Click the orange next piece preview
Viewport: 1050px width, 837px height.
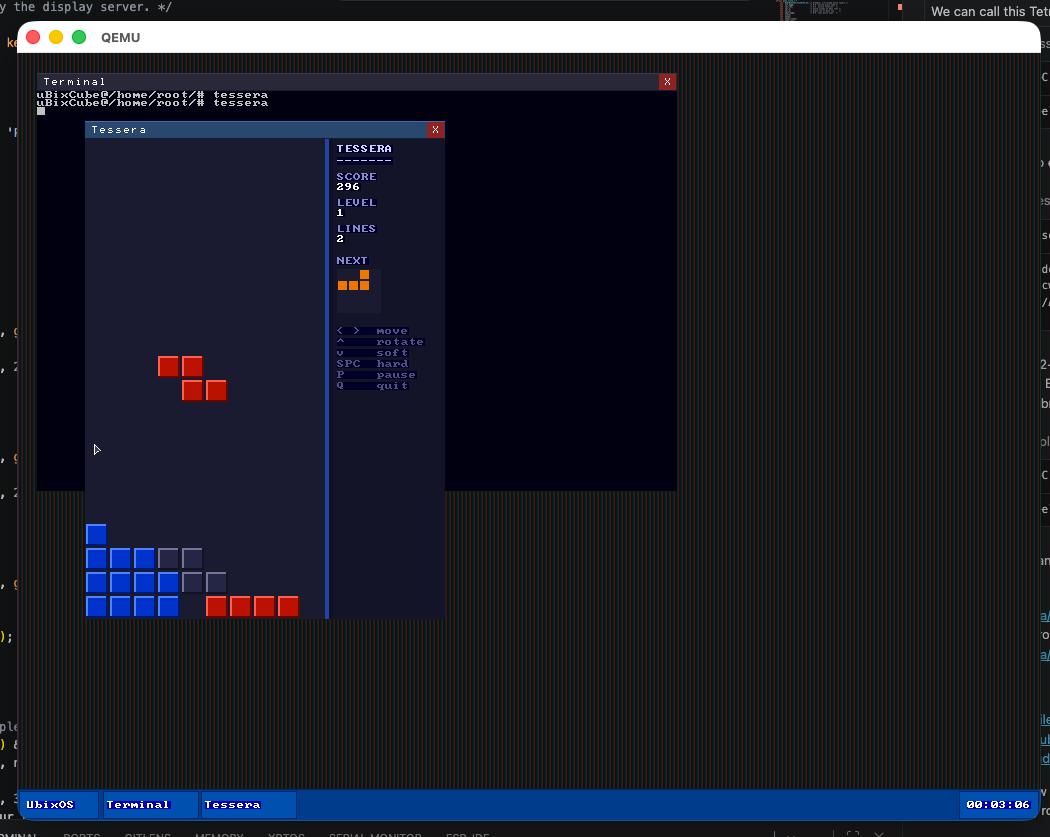[354, 281]
